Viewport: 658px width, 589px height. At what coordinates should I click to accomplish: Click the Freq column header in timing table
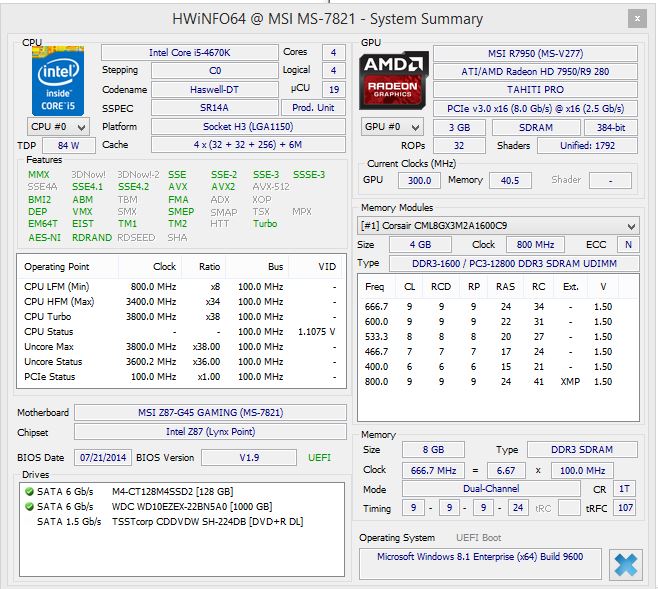(377, 287)
